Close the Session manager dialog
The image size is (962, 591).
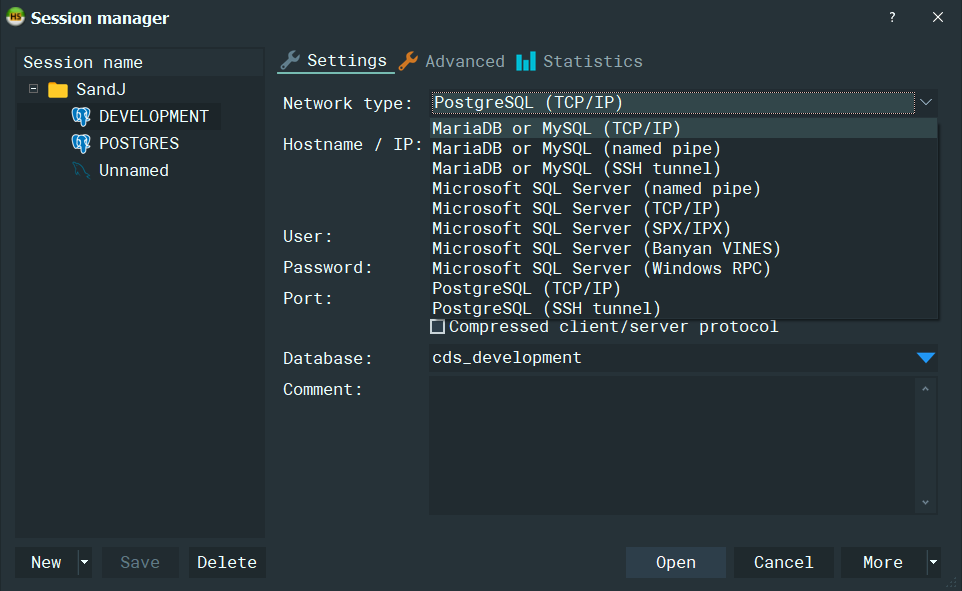coord(937,17)
